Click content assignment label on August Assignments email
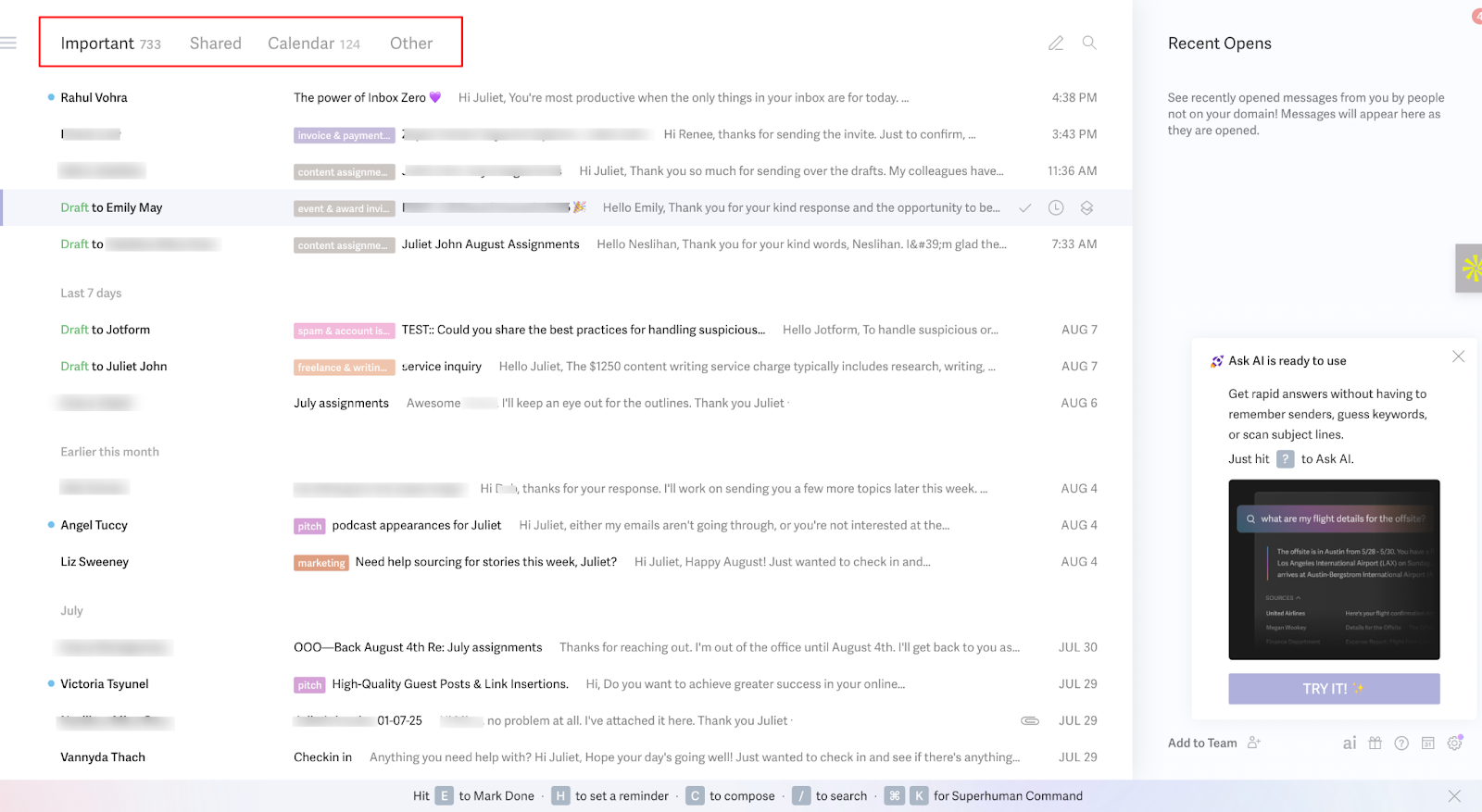Image resolution: width=1482 pixels, height=812 pixels. point(345,245)
